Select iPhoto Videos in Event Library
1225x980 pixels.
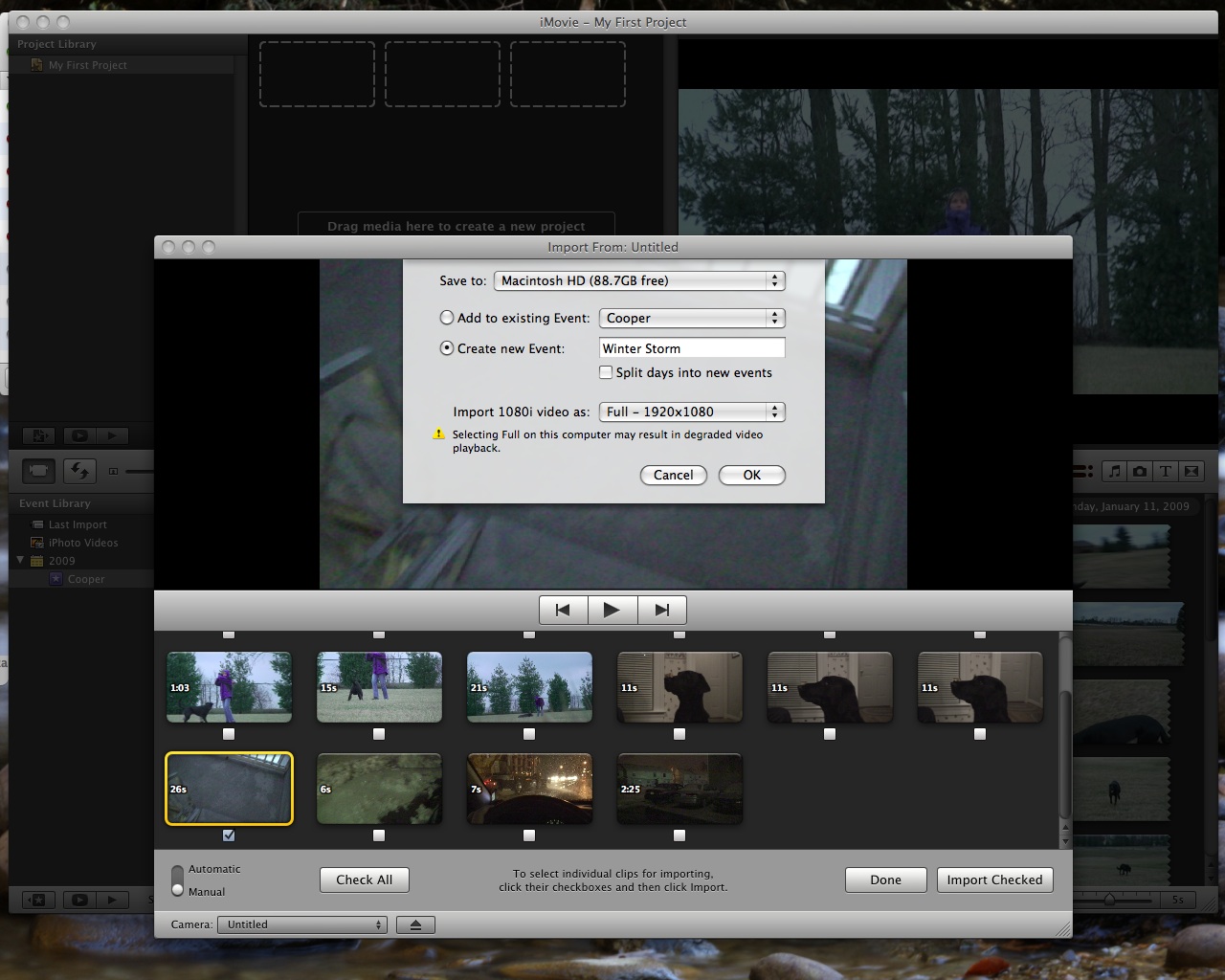pos(81,543)
